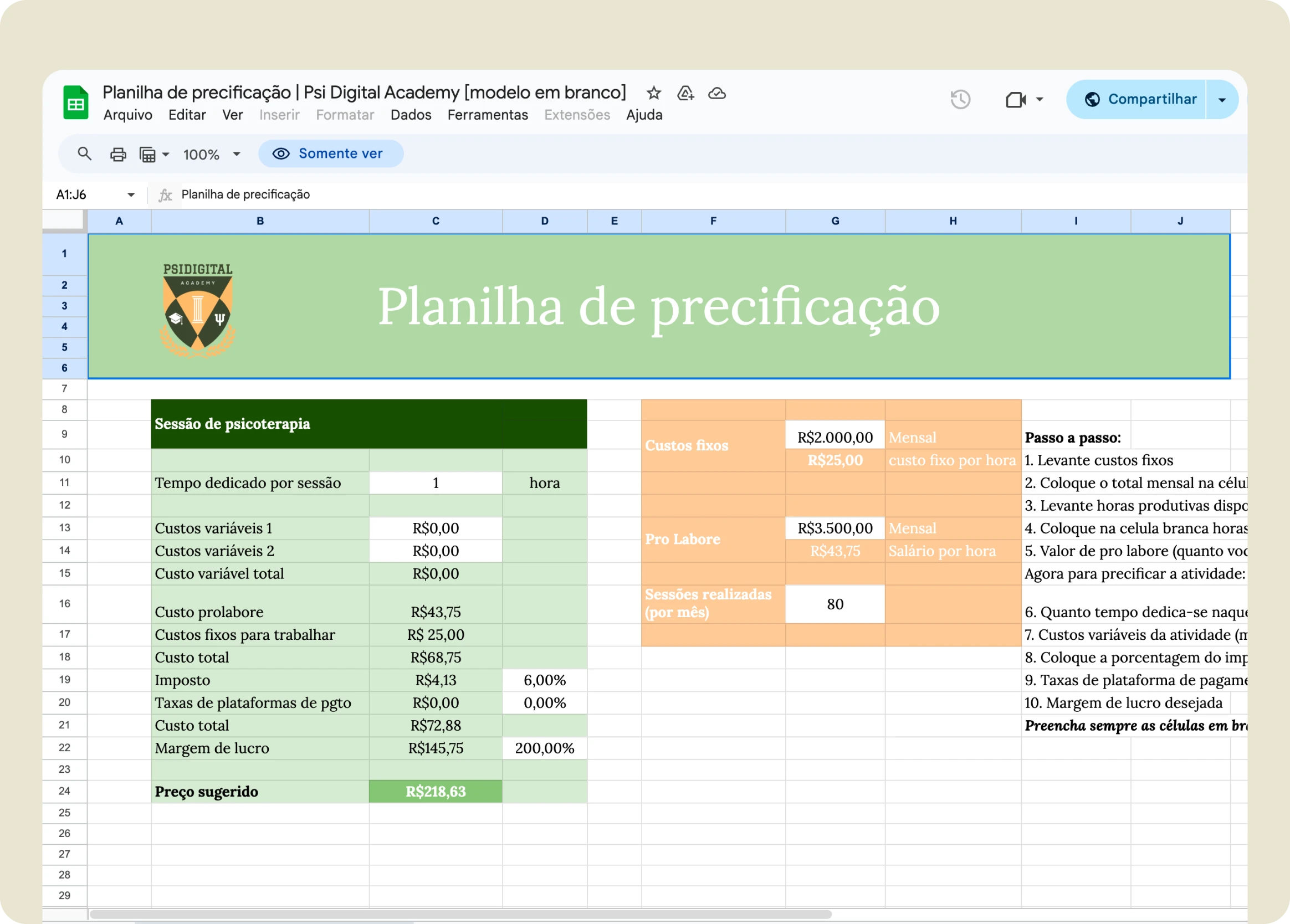Star this spreadsheet document
Viewport: 1290px width, 924px height.
click(x=653, y=93)
